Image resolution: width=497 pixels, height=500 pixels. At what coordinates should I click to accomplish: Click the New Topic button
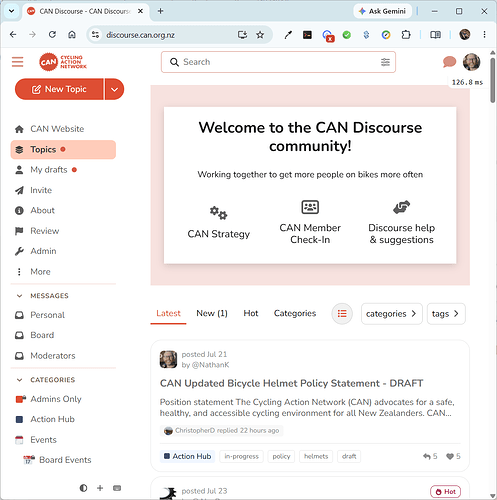[59, 89]
